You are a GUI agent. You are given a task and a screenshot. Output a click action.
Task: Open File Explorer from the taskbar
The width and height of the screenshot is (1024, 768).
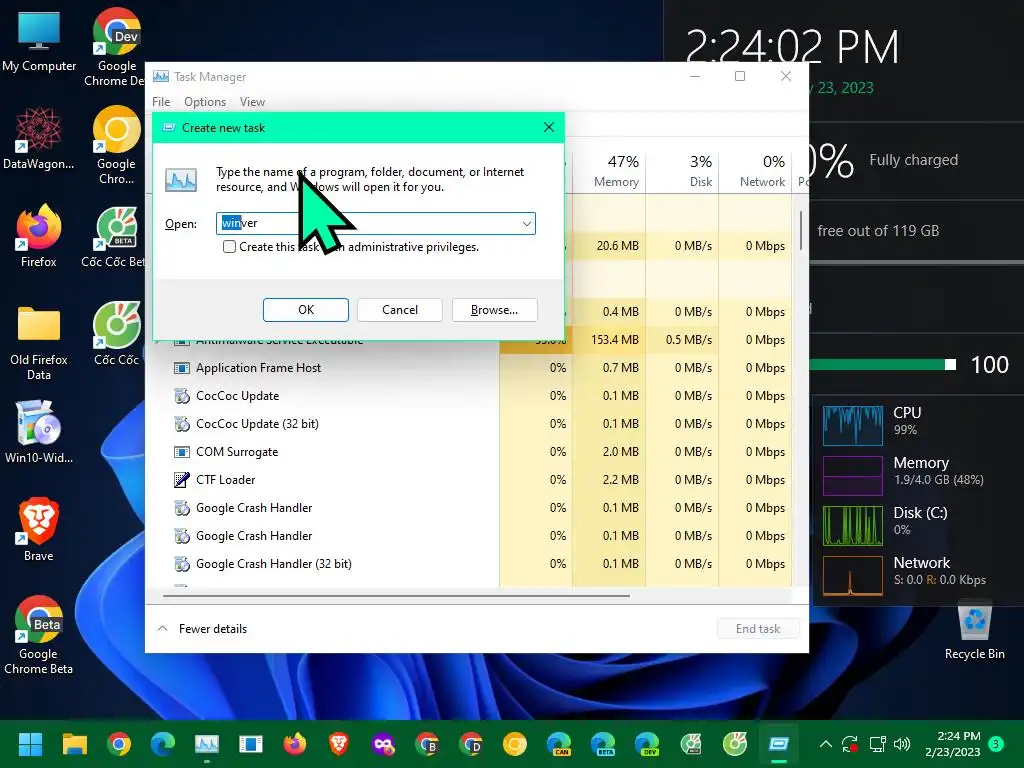tap(74, 744)
